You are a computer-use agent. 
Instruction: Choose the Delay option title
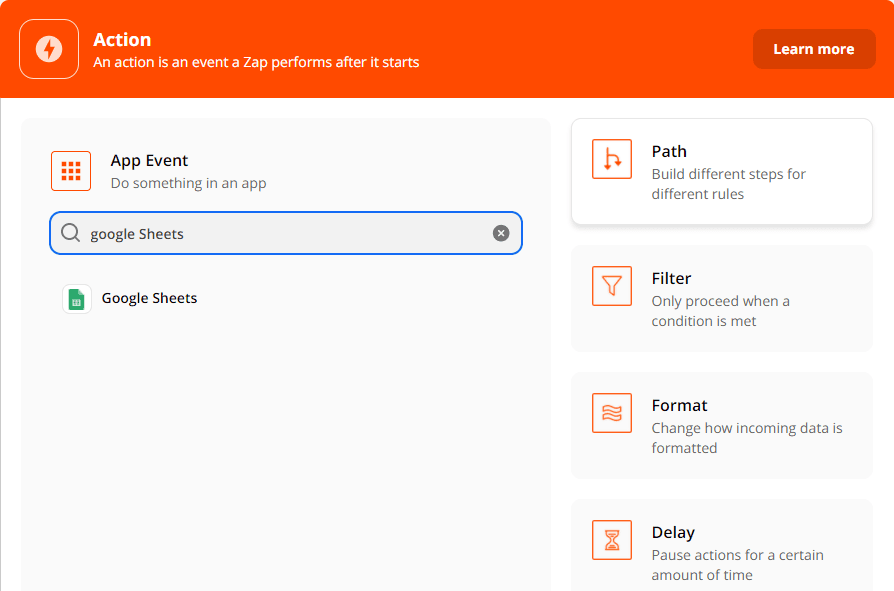point(673,532)
